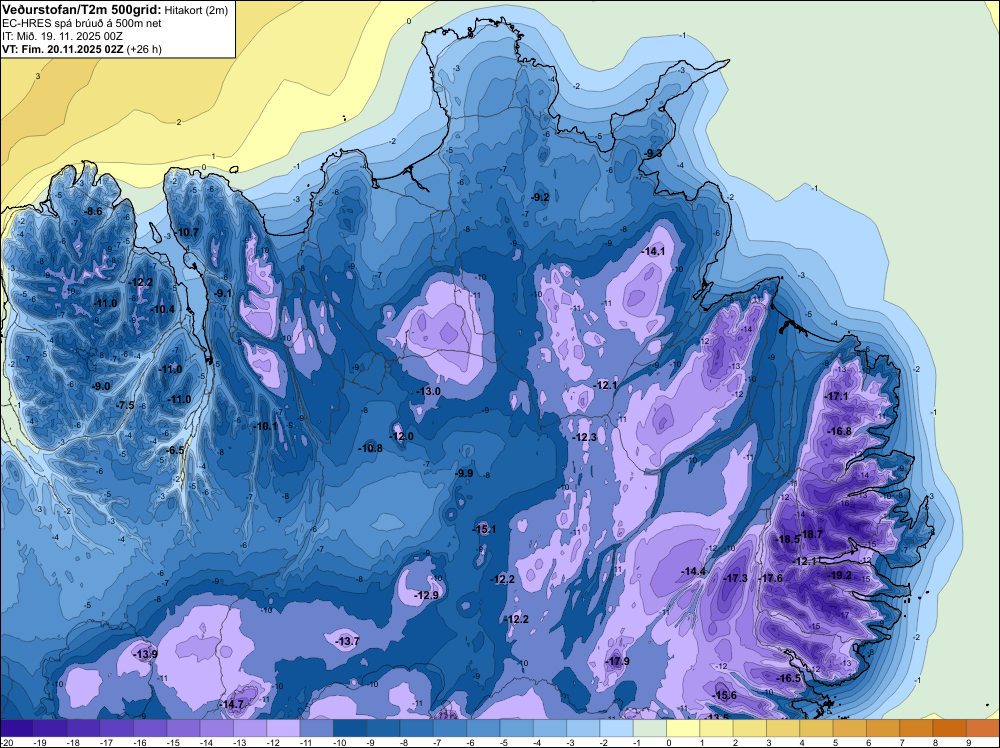Pick the legend color swatch labeled -5
Image resolution: width=1000 pixels, height=748 pixels.
pyautogui.click(x=516, y=728)
